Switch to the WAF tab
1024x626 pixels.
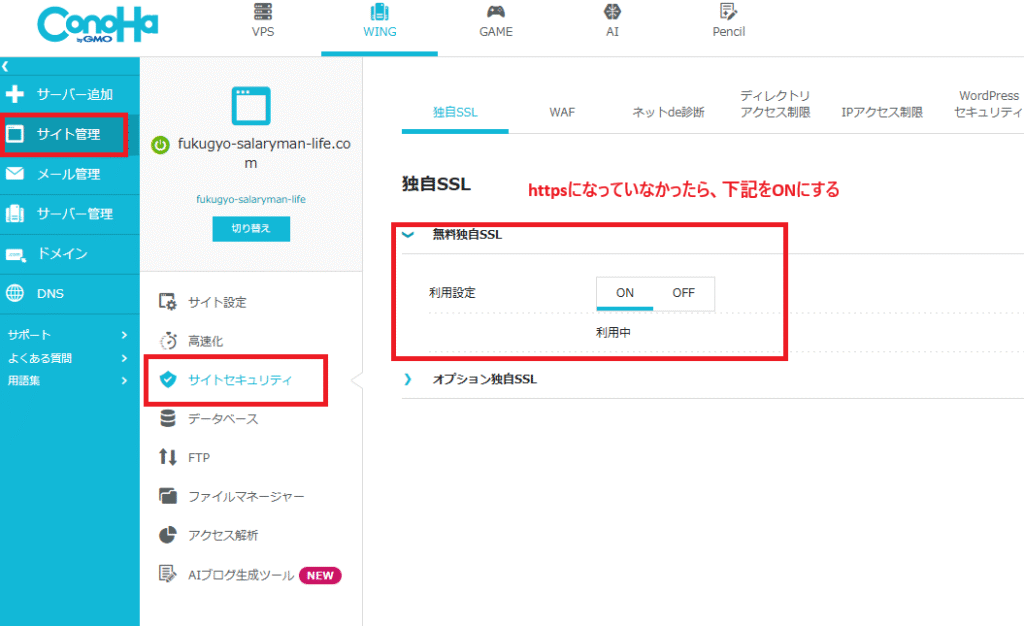pos(562,112)
